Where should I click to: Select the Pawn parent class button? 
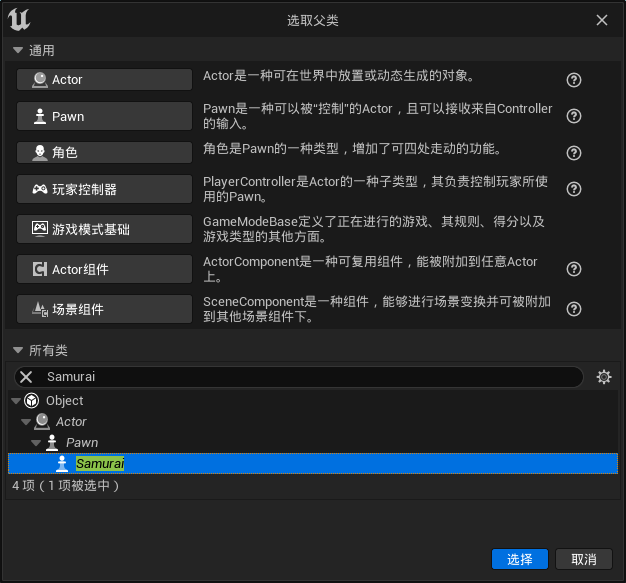pyautogui.click(x=104, y=116)
